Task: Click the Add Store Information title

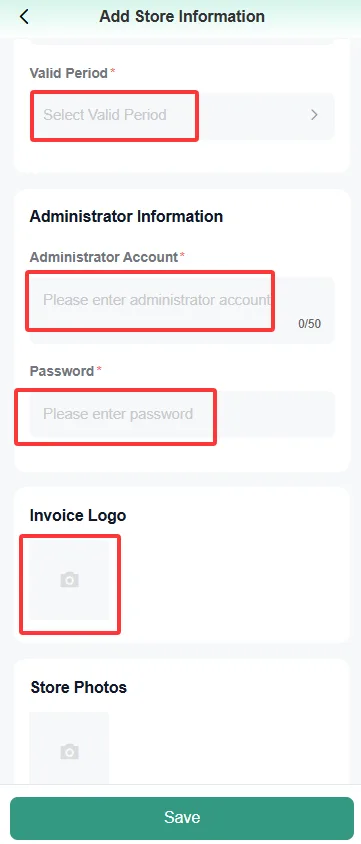Action: 182,17
